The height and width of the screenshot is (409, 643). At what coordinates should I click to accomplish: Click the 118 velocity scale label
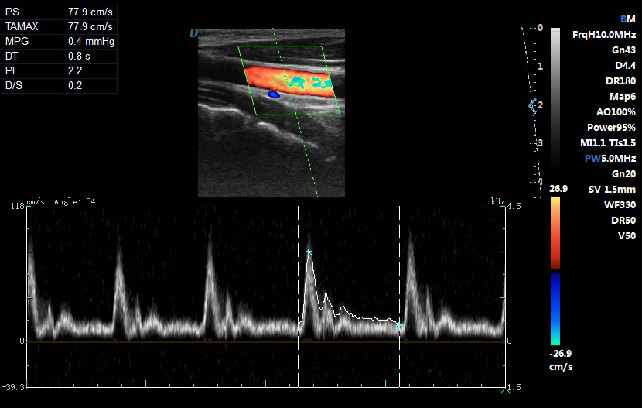click(x=17, y=206)
